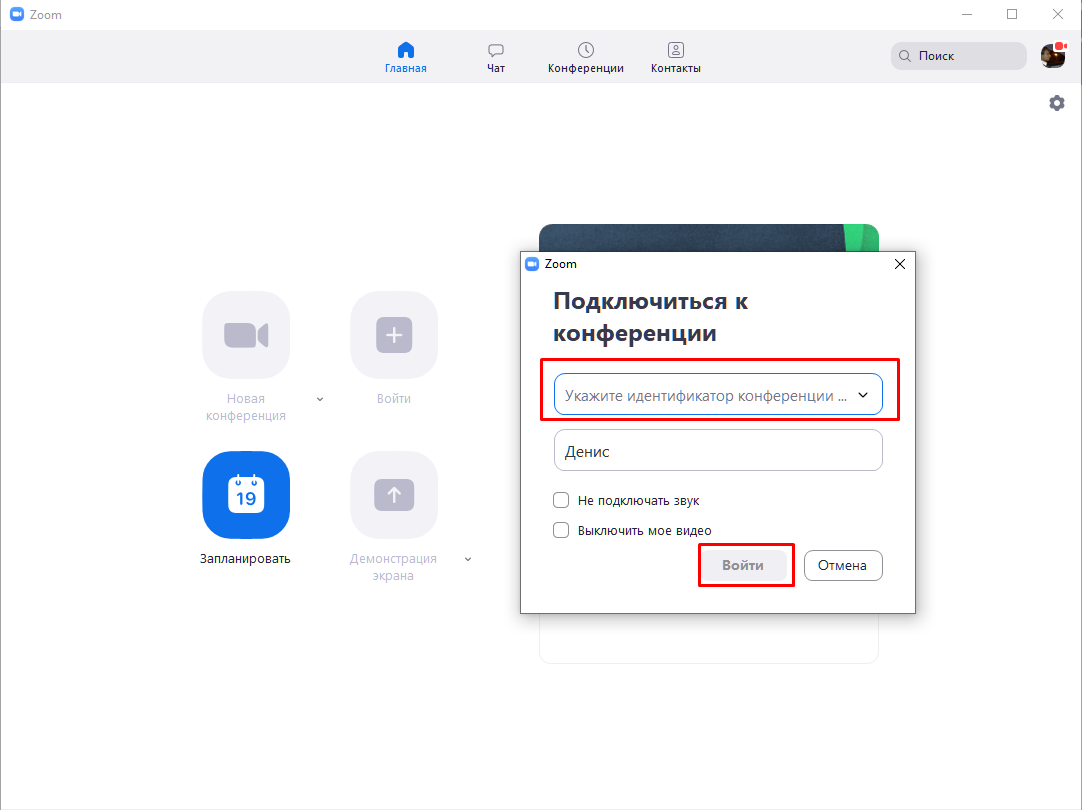The image size is (1082, 810).
Task: Close the join conference dialog
Action: coord(900,264)
